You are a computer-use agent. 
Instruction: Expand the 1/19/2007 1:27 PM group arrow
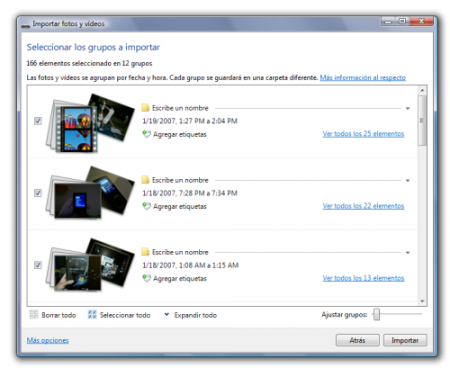(x=408, y=108)
